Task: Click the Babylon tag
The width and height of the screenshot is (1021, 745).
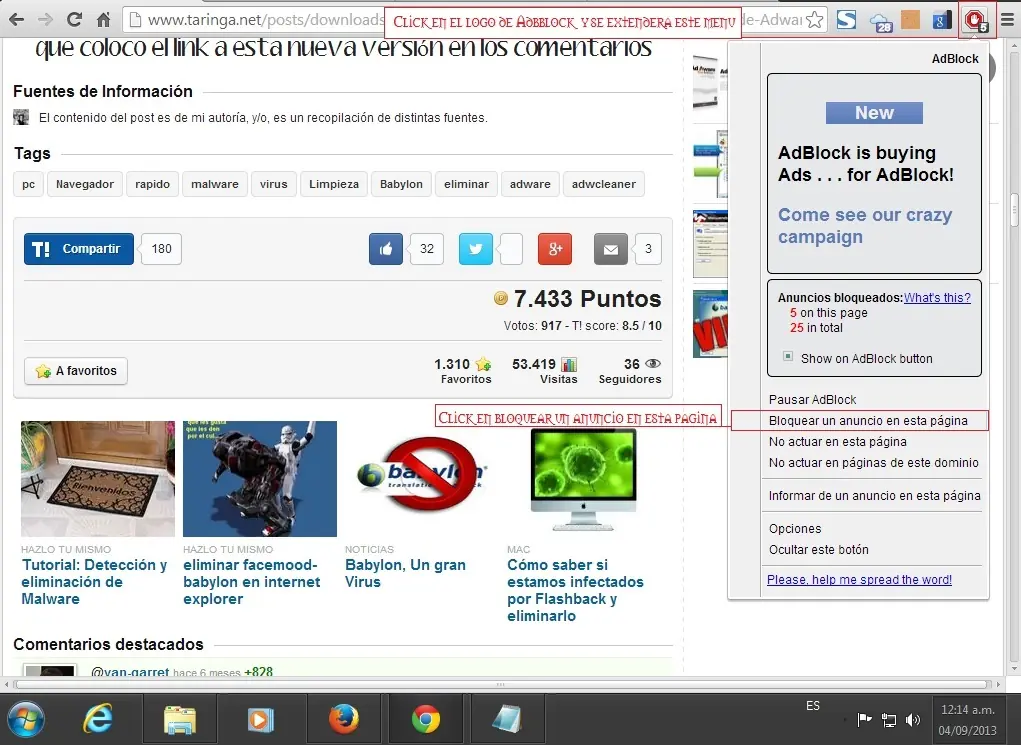Action: click(401, 184)
